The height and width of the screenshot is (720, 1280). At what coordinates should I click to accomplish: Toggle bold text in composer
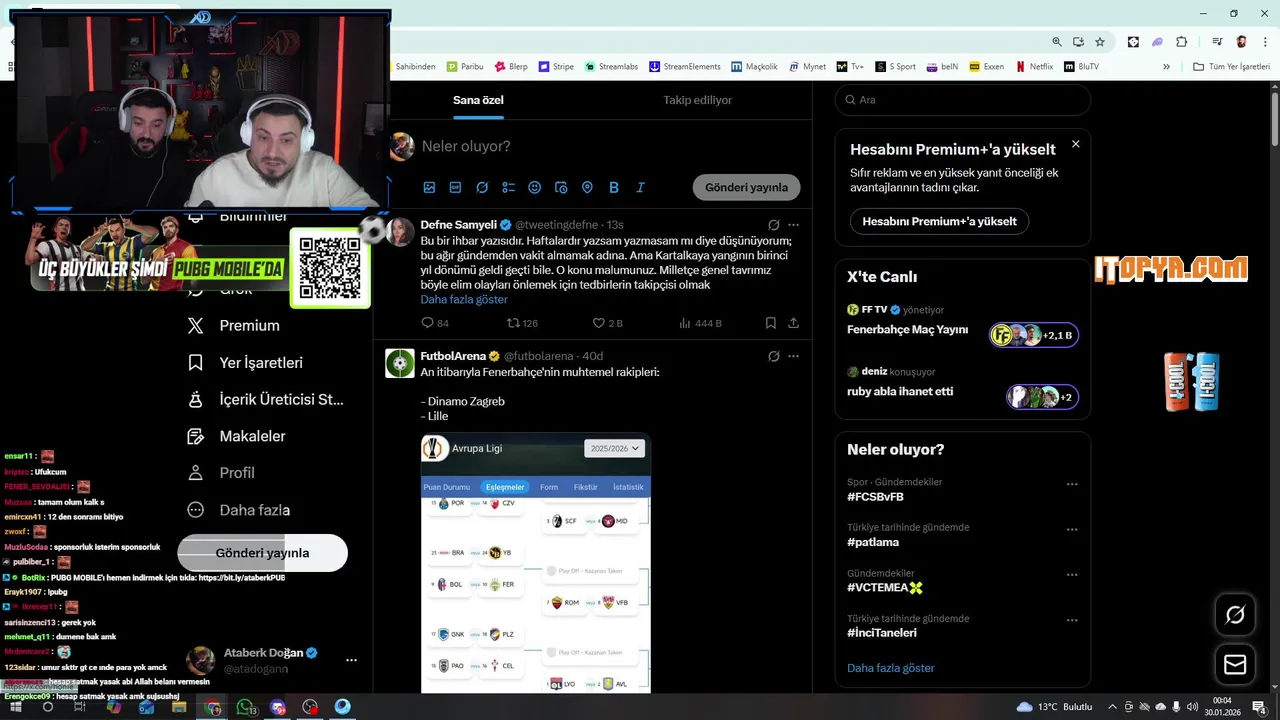pyautogui.click(x=614, y=187)
